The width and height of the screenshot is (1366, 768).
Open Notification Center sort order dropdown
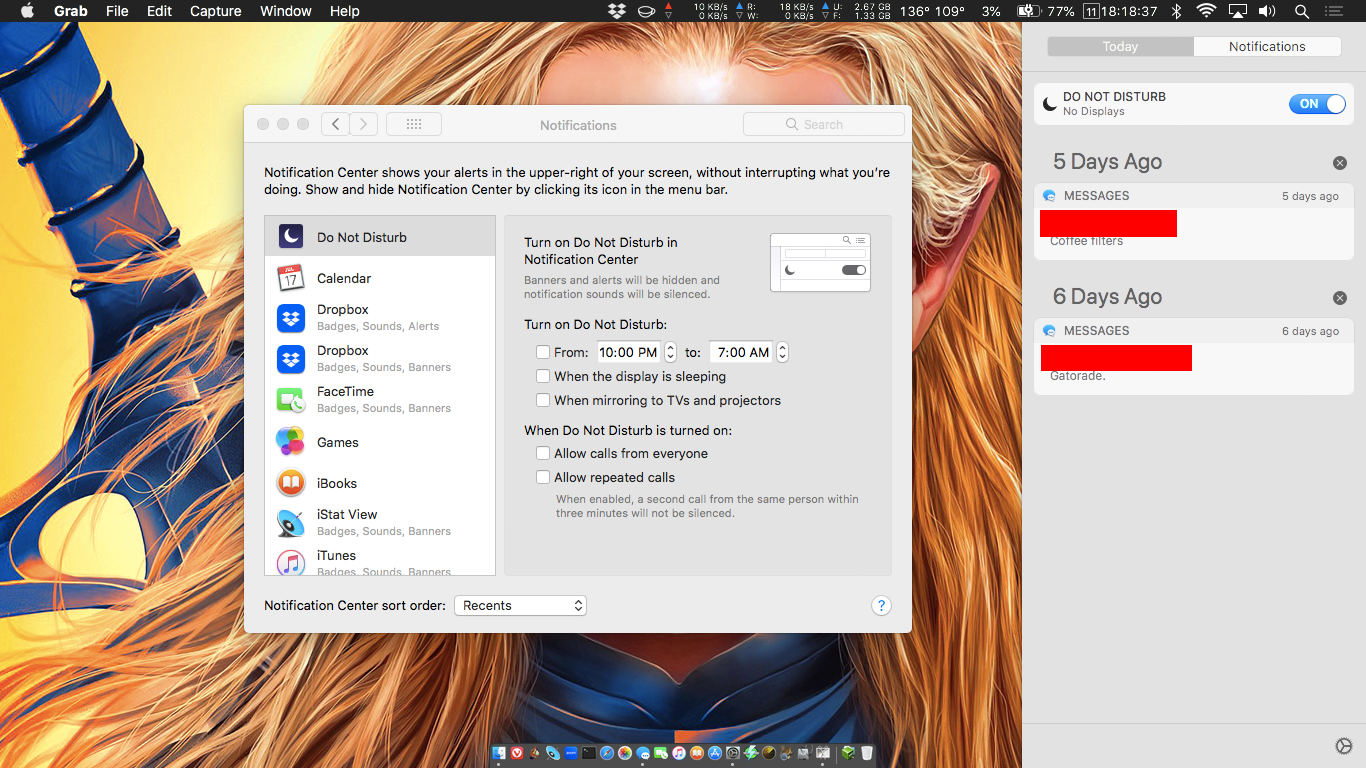[x=520, y=606]
